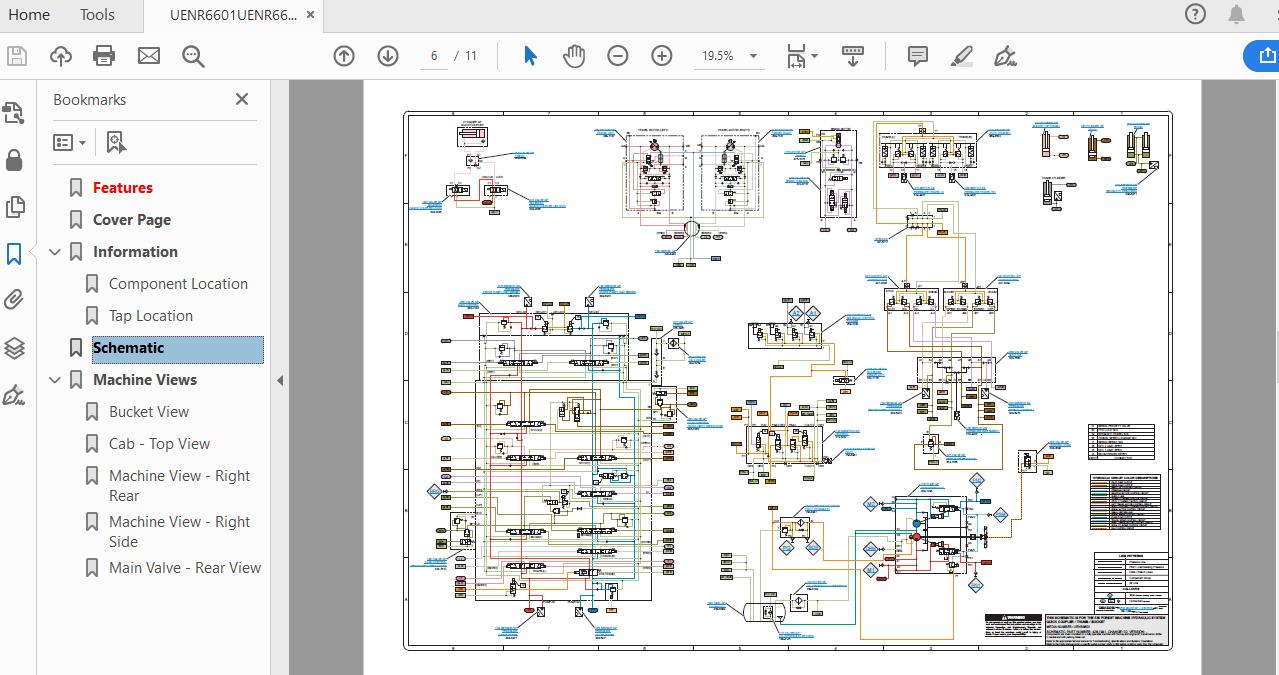Select the Hand pan tool
Viewport: 1279px width, 675px height.
coord(573,56)
